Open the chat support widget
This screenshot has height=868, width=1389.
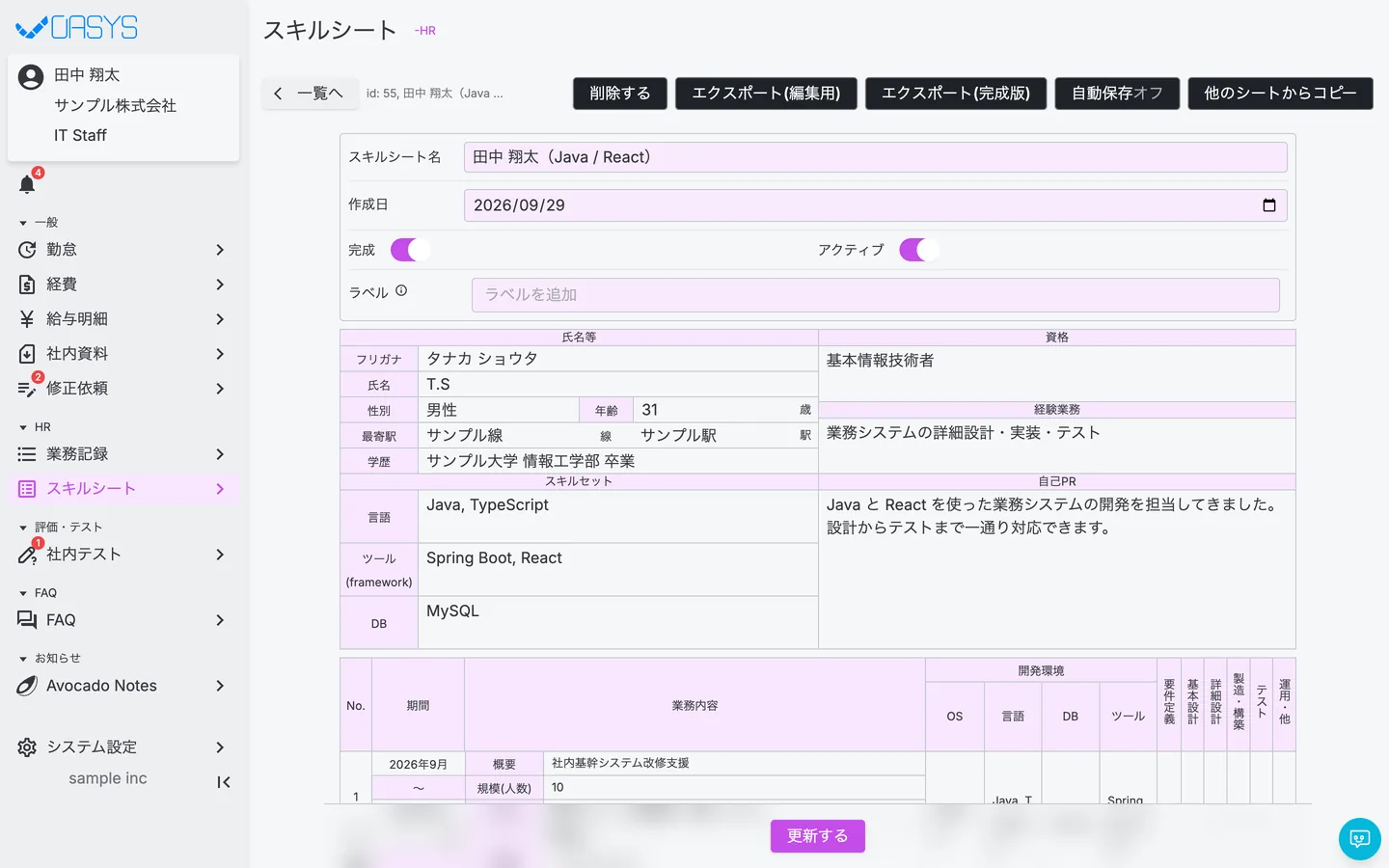coord(1360,839)
